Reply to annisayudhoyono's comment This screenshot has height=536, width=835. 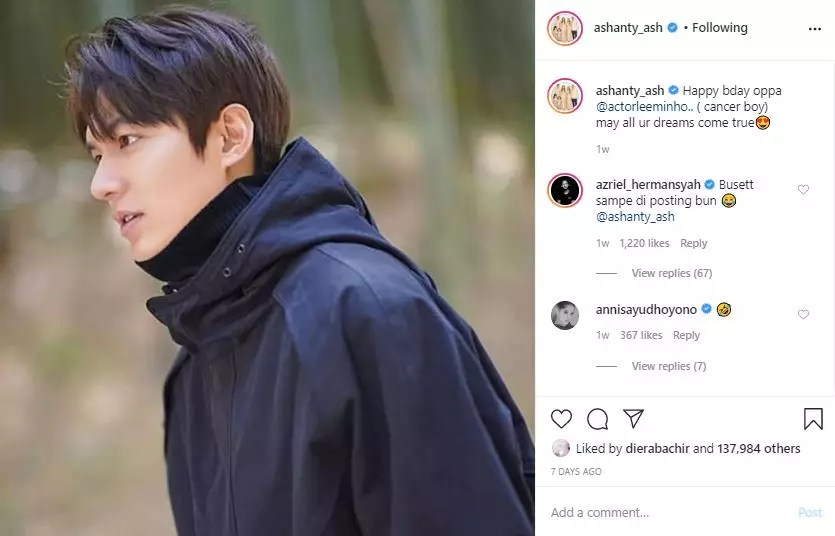click(686, 335)
